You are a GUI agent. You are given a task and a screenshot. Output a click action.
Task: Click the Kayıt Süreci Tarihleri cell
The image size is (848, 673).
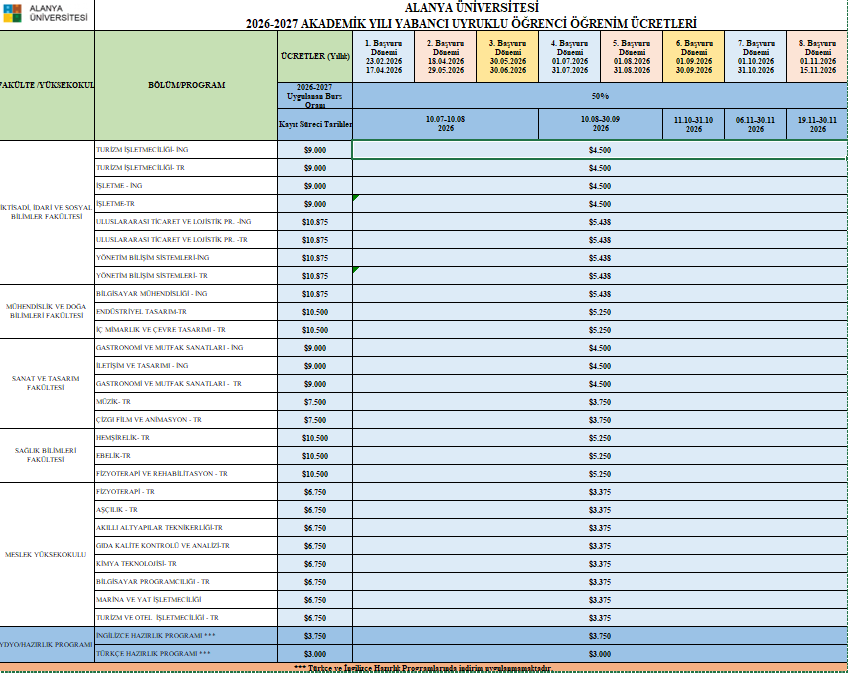tap(315, 124)
